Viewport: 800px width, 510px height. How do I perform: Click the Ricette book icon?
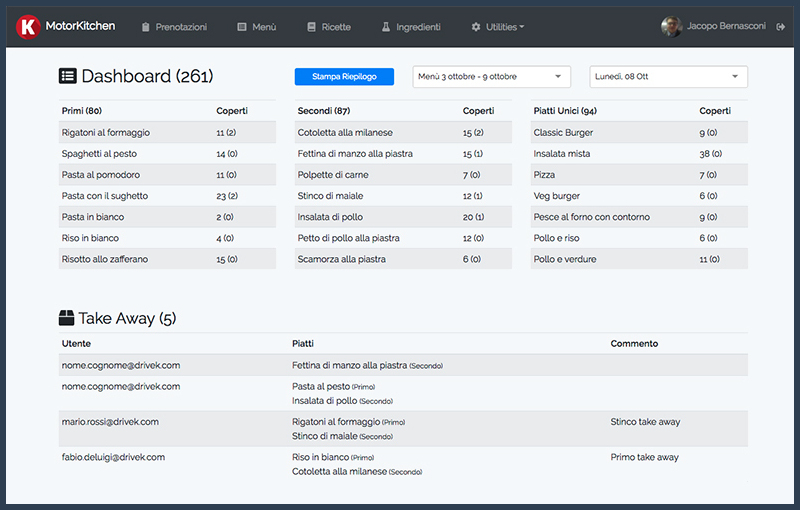point(311,27)
